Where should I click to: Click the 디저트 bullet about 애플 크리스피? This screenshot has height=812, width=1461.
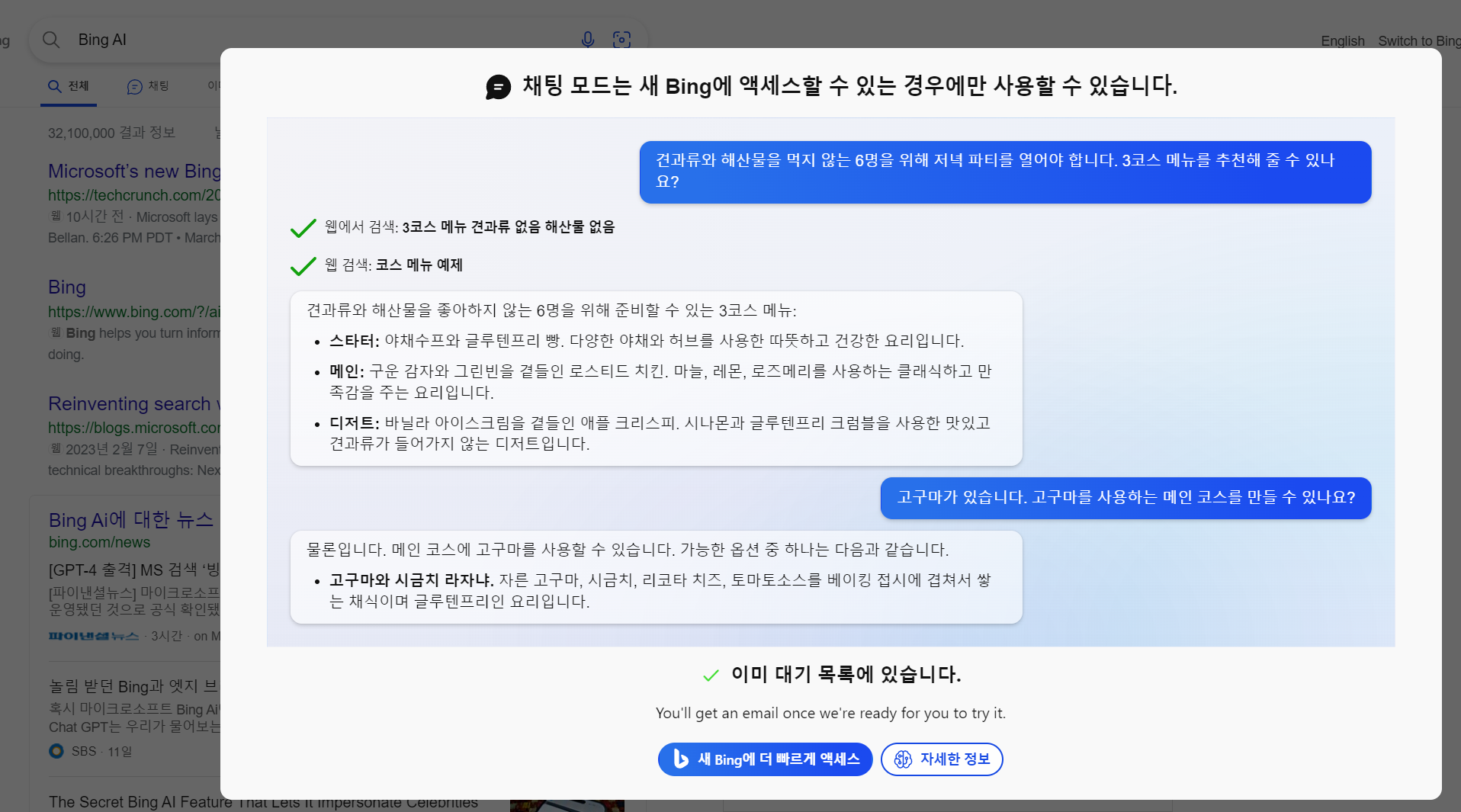pos(660,433)
